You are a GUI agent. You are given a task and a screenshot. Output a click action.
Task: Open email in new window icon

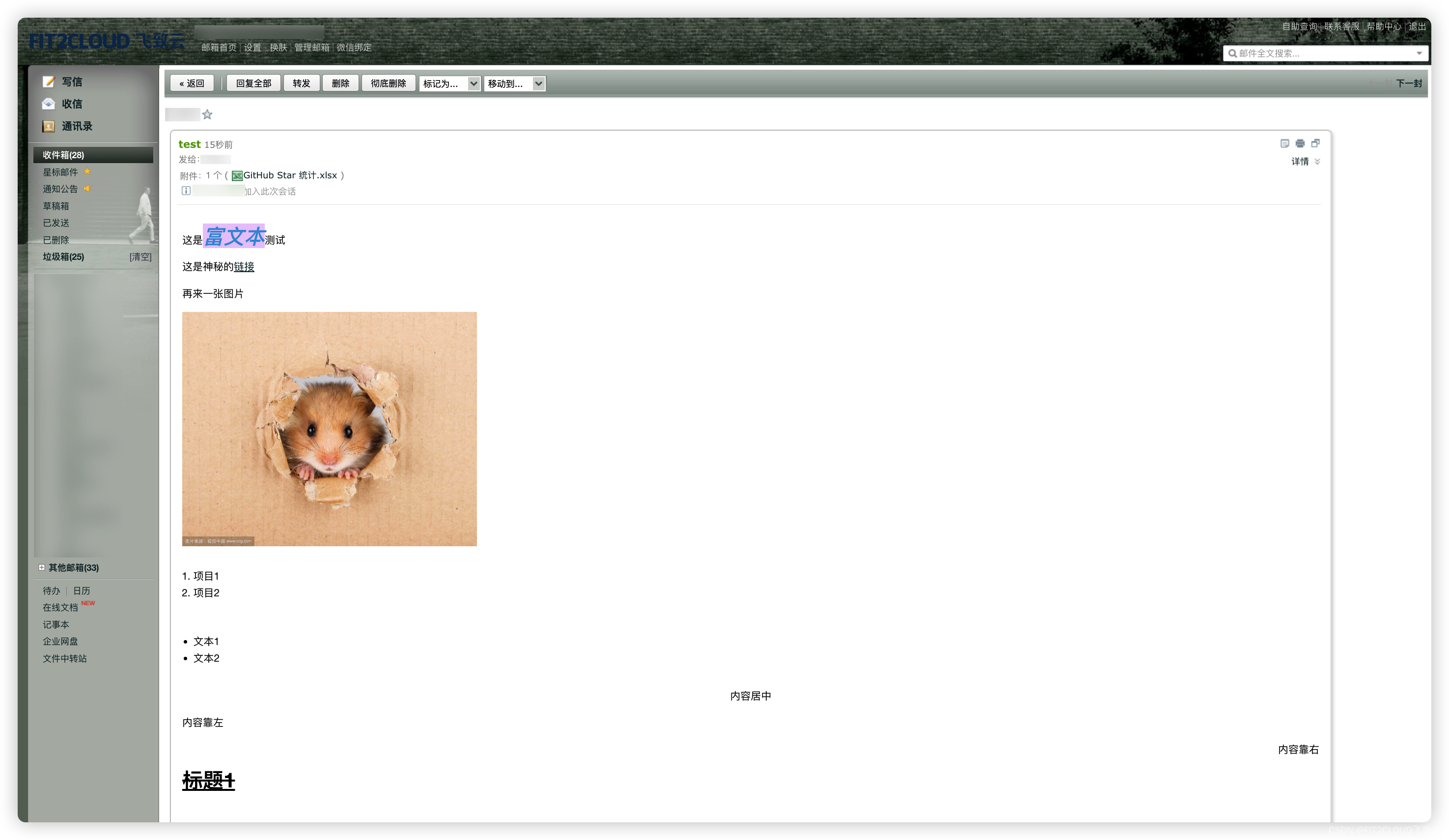(x=1315, y=143)
